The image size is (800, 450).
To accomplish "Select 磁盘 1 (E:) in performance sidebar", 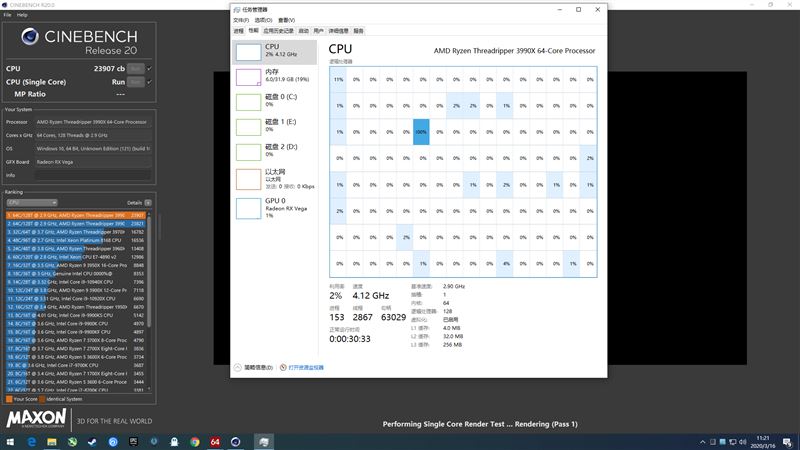I will tap(274, 127).
